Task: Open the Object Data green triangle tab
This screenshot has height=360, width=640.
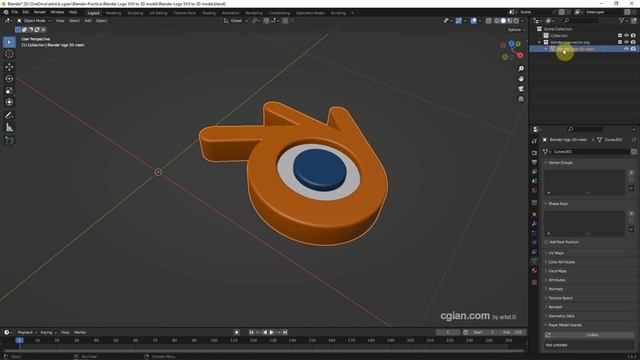Action: click(x=534, y=261)
